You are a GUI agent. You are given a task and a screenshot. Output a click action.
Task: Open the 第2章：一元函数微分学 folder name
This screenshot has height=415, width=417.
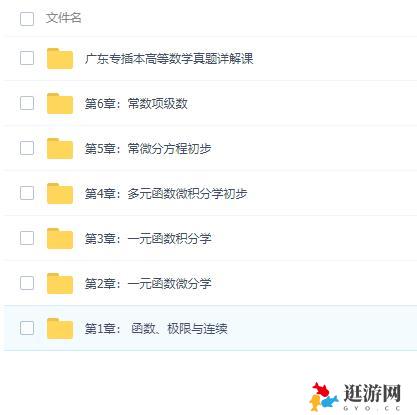click(x=148, y=284)
